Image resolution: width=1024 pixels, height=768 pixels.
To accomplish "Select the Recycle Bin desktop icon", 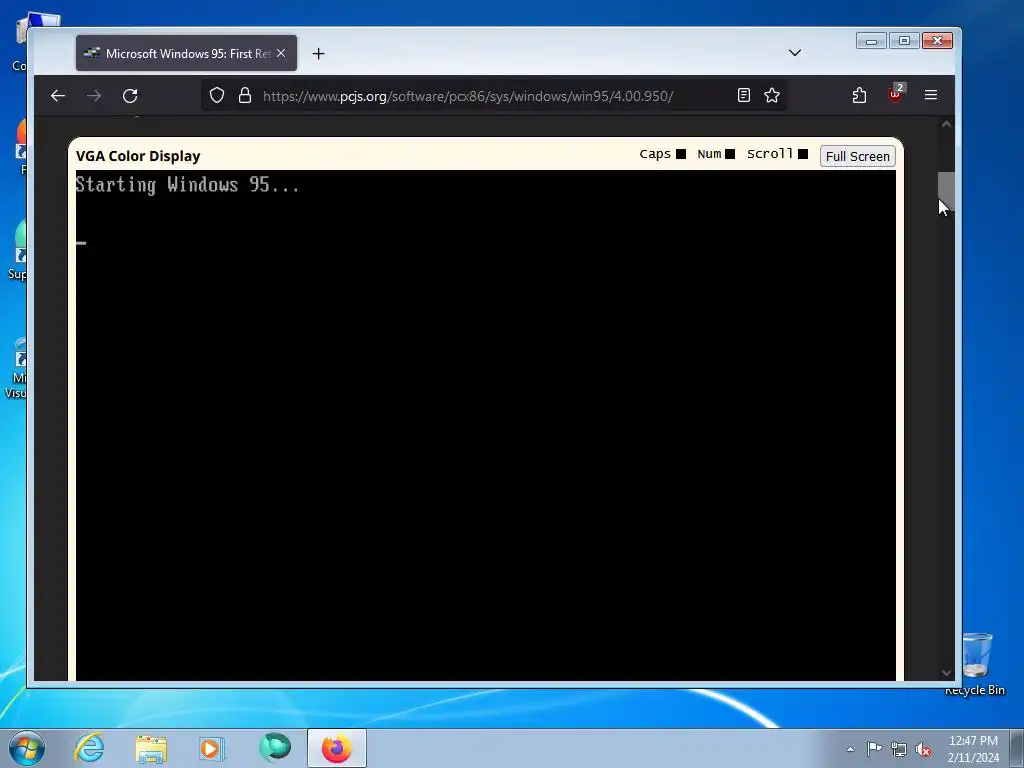I will pyautogui.click(x=976, y=663).
